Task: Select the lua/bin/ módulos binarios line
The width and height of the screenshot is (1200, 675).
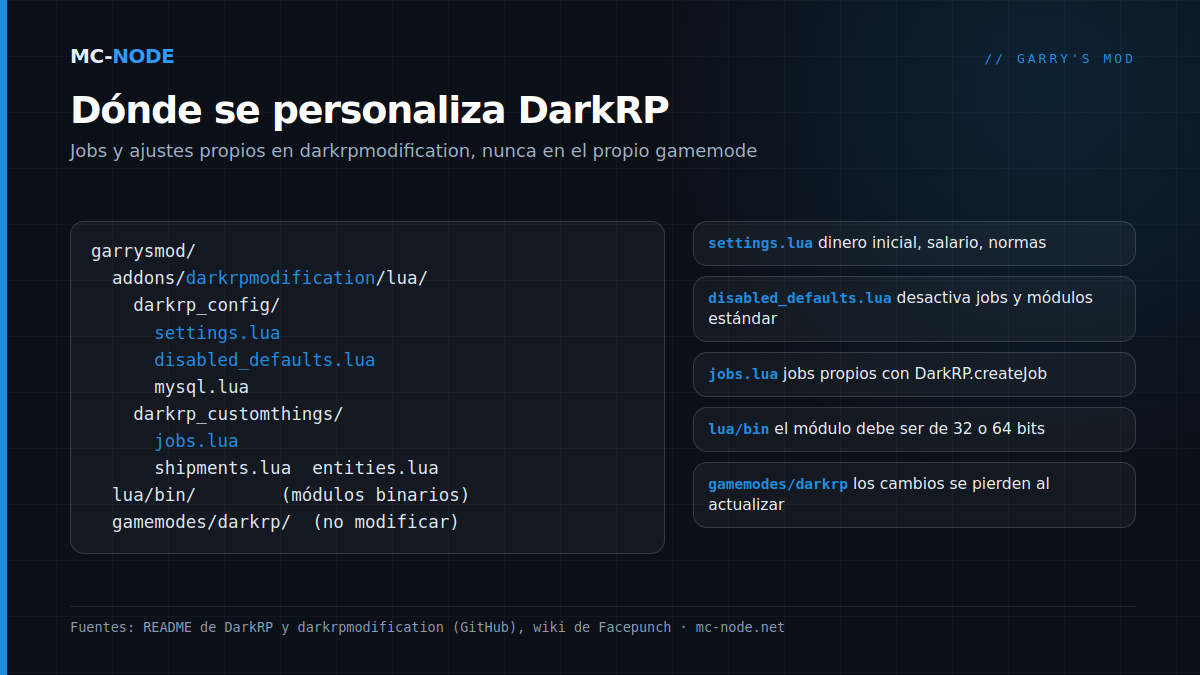Action: click(x=290, y=495)
